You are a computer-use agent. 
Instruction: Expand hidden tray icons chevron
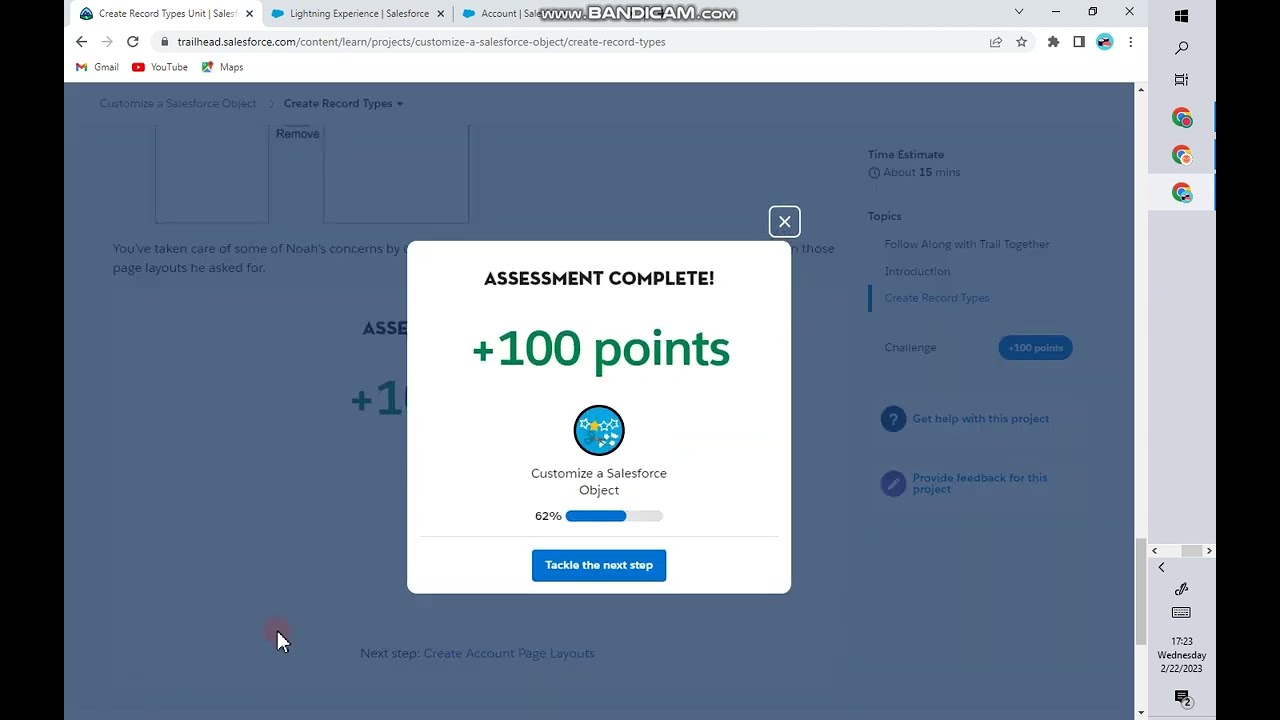pos(1161,567)
